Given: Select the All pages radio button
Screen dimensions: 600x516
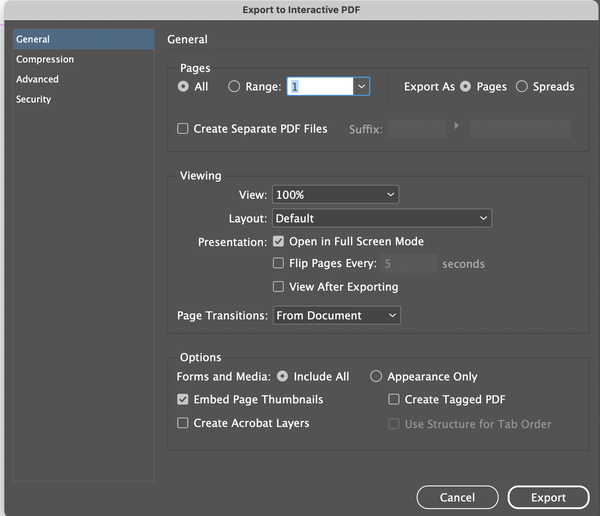Looking at the screenshot, I should point(183,87).
